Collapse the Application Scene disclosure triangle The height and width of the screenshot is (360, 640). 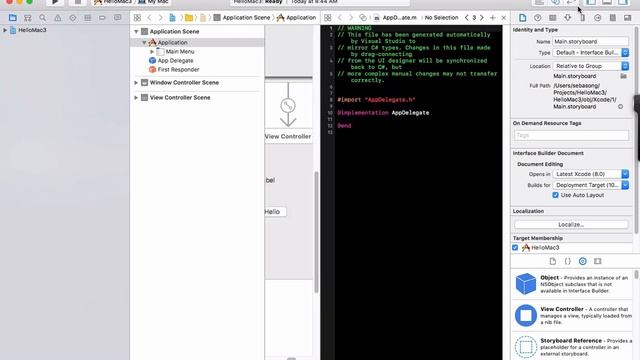[136, 31]
